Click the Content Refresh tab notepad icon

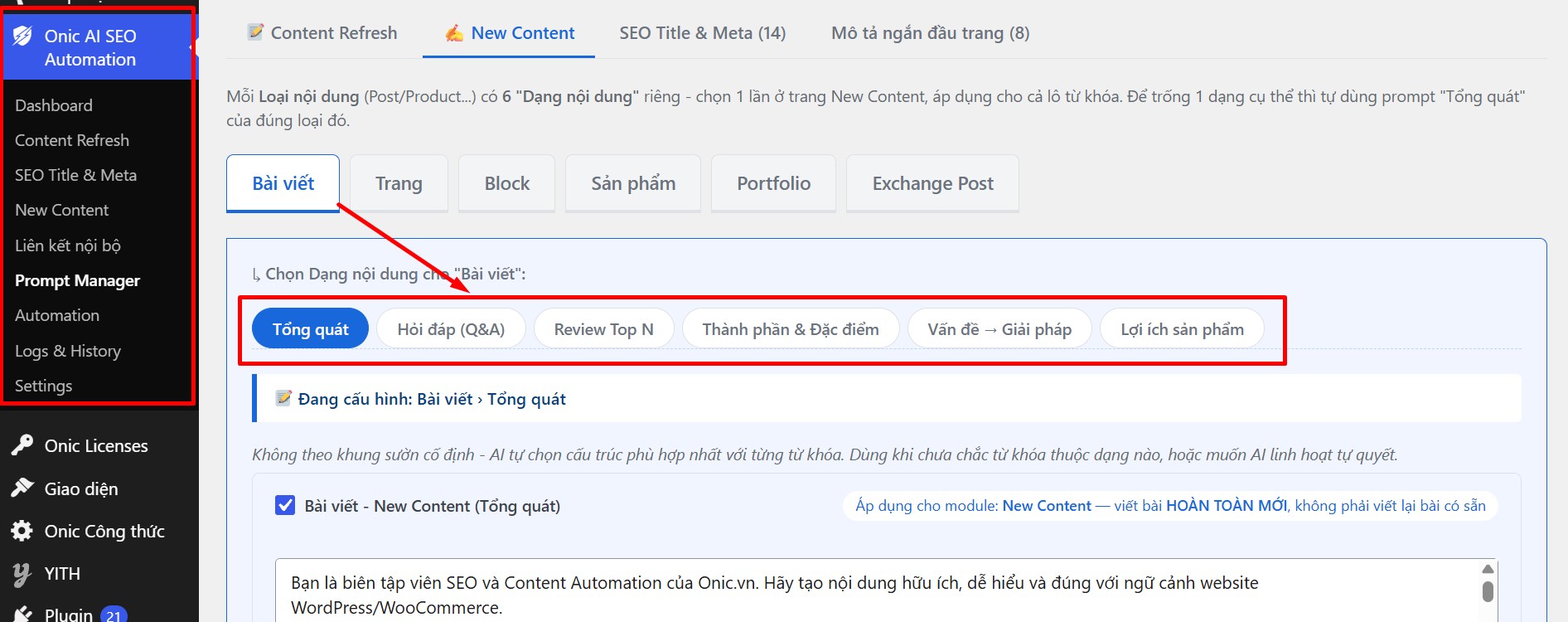256,32
